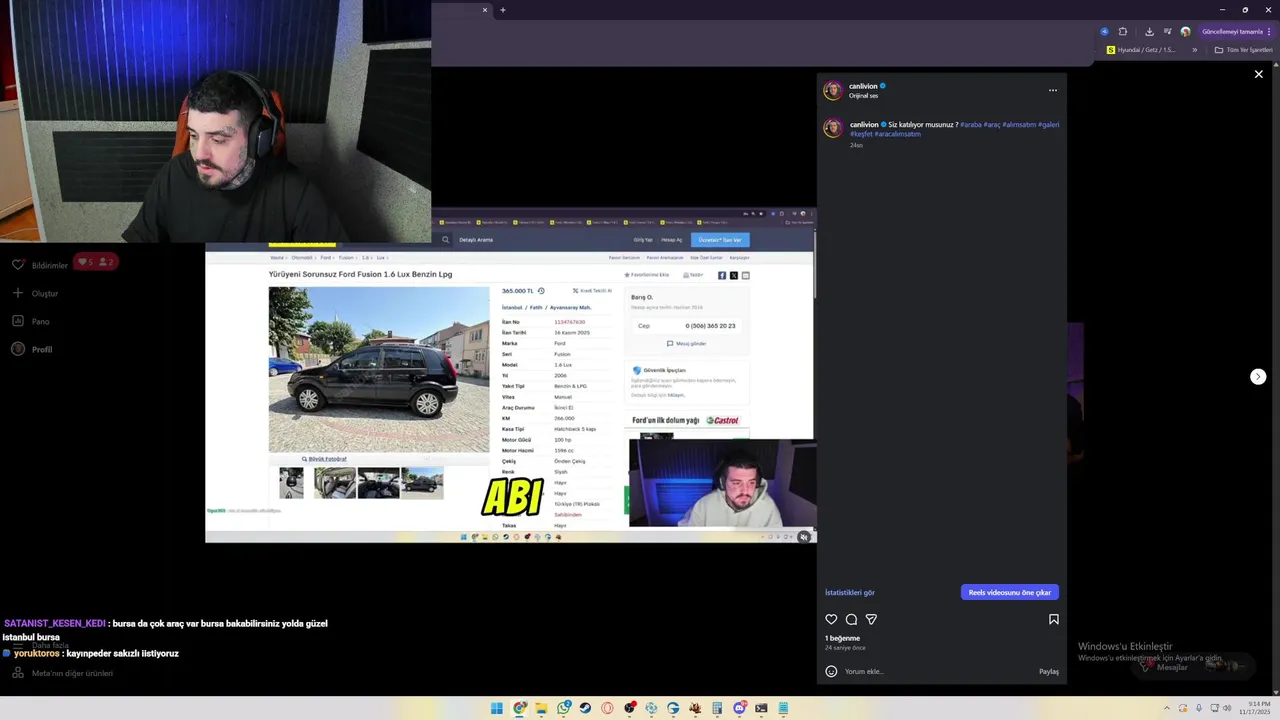Open the three-dot post options menu

[x=1052, y=90]
